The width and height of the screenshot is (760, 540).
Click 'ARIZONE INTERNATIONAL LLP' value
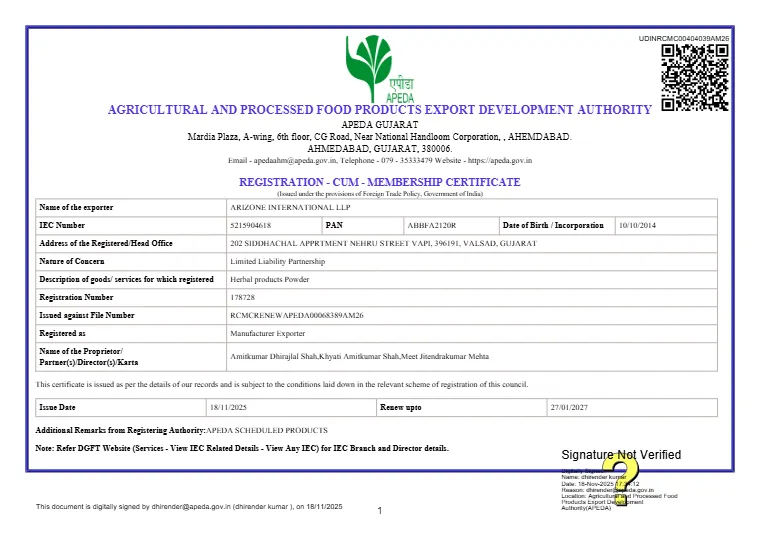point(290,207)
